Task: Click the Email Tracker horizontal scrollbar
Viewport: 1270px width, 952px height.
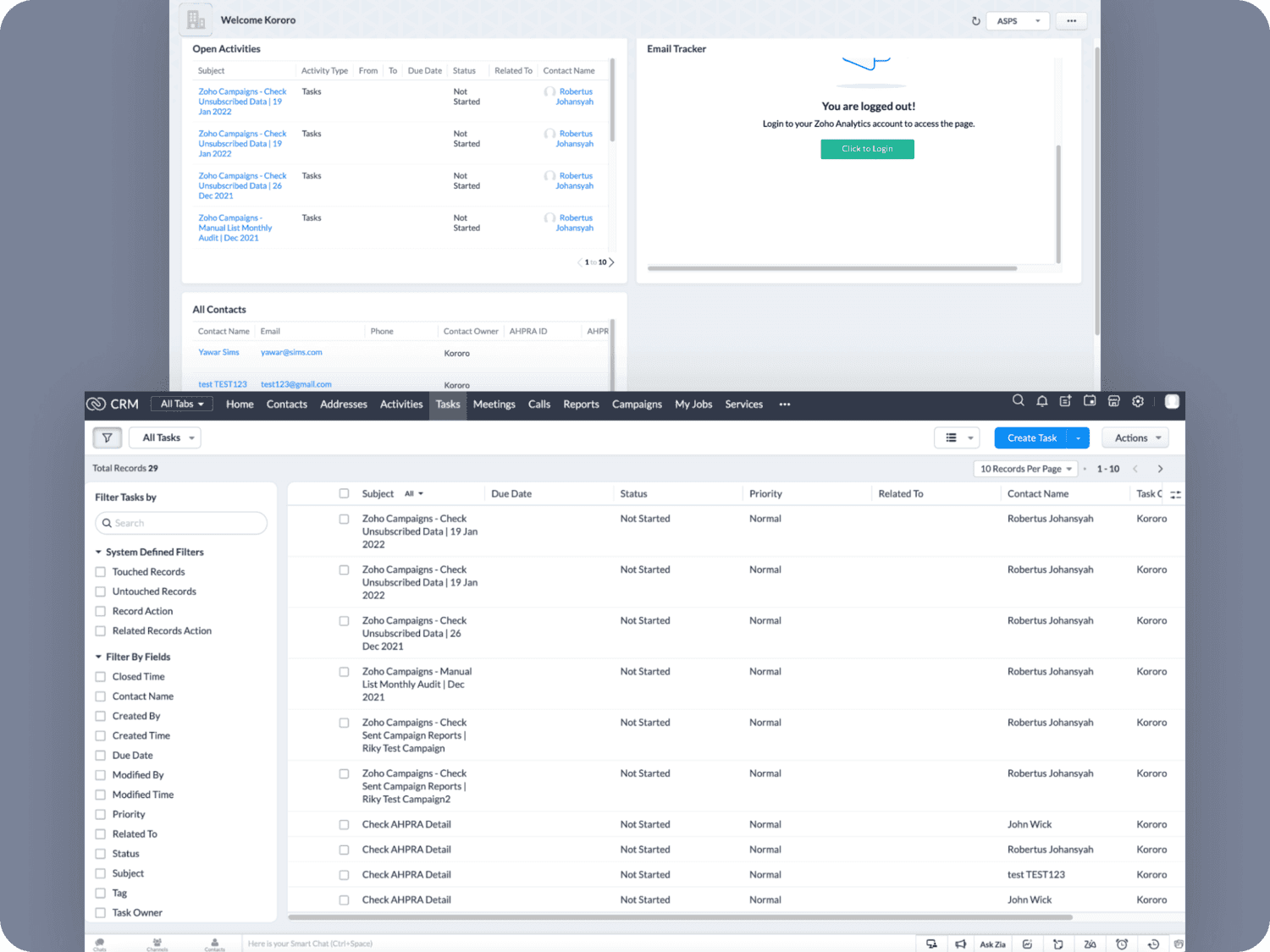Action: pos(832,268)
